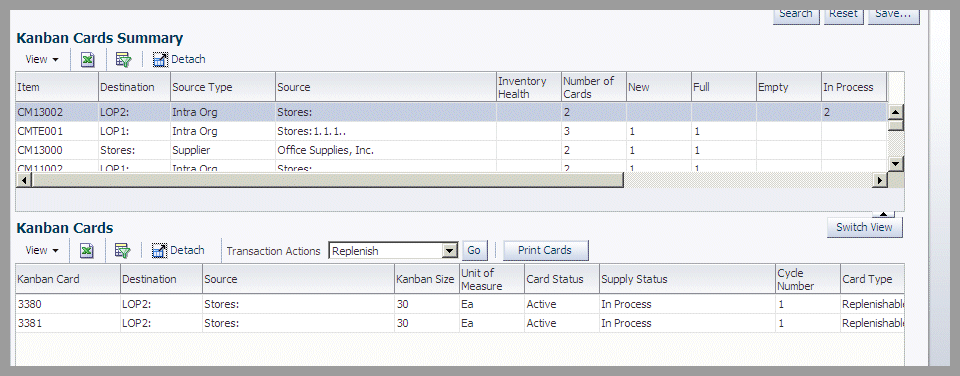The image size is (960, 376).
Task: Detach the Kanban Cards Summary table
Action: pyautogui.click(x=179, y=59)
